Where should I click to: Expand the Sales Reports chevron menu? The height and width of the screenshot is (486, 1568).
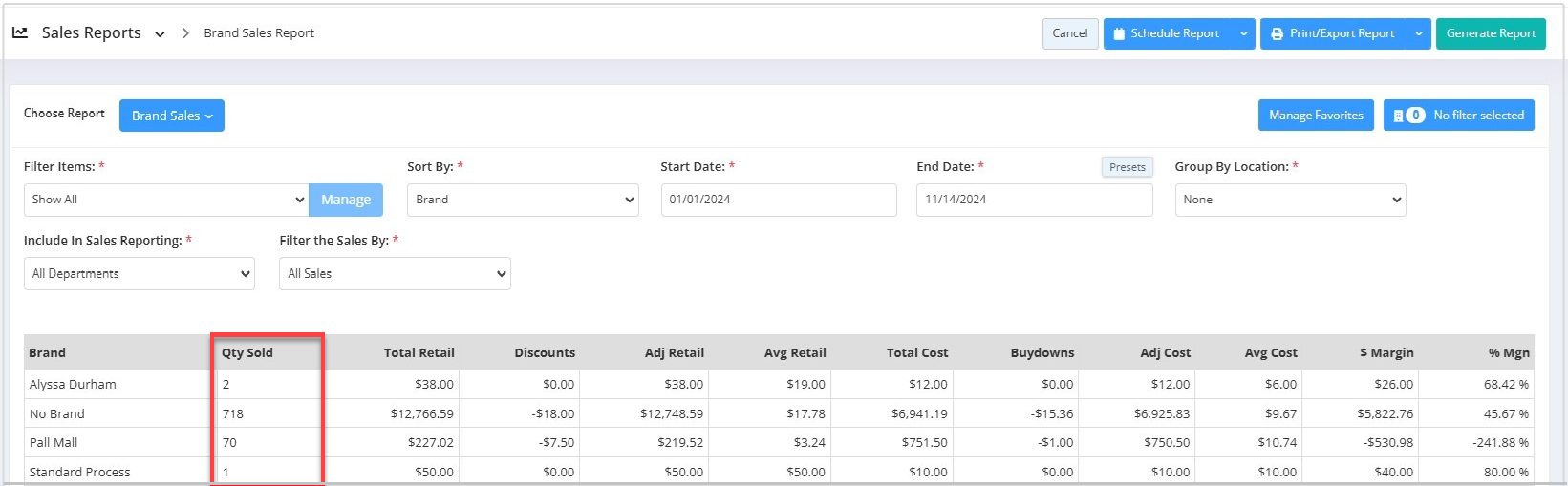(160, 33)
